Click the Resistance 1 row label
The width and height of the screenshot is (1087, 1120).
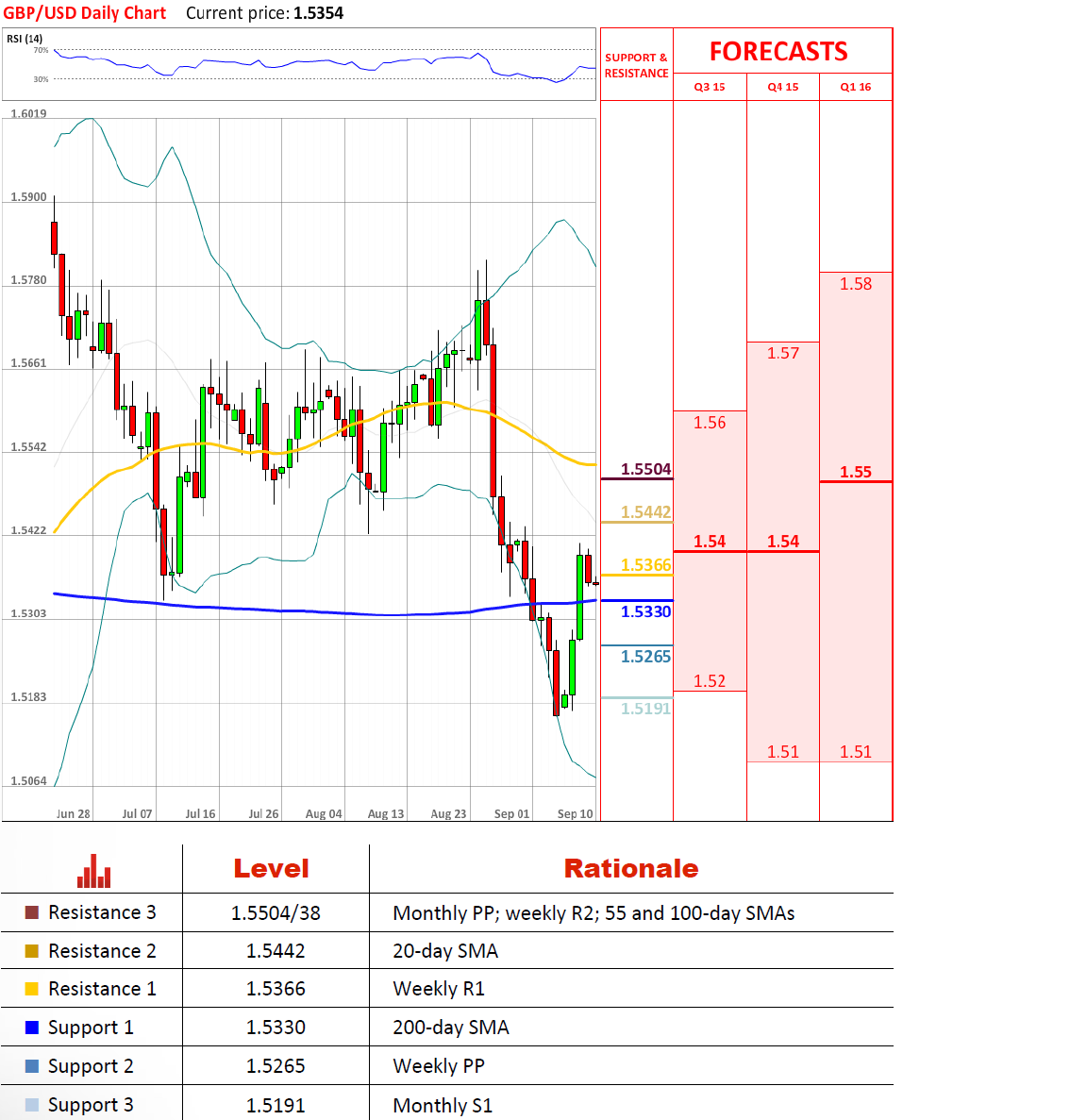pos(102,989)
